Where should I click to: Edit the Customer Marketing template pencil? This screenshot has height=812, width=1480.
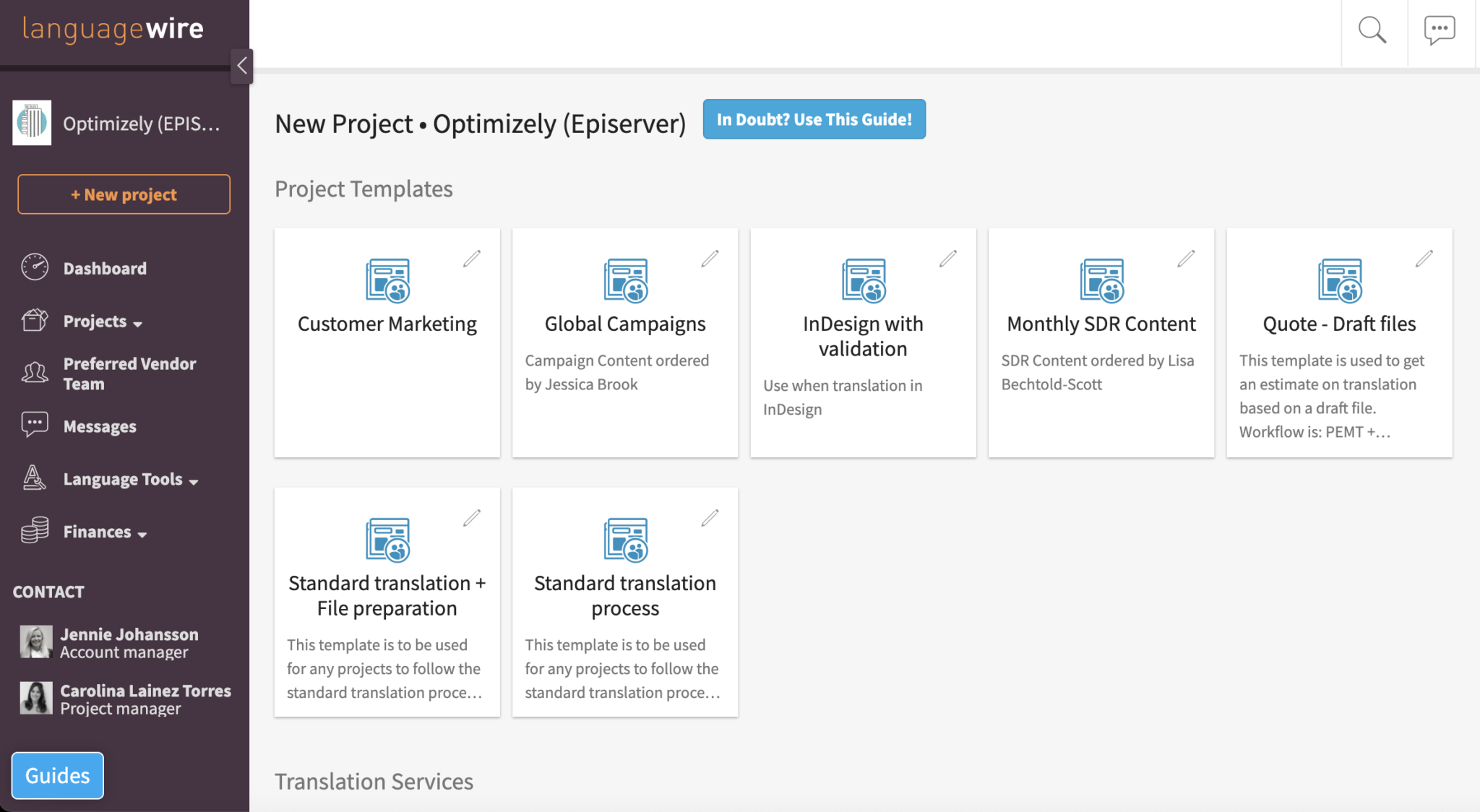[472, 259]
